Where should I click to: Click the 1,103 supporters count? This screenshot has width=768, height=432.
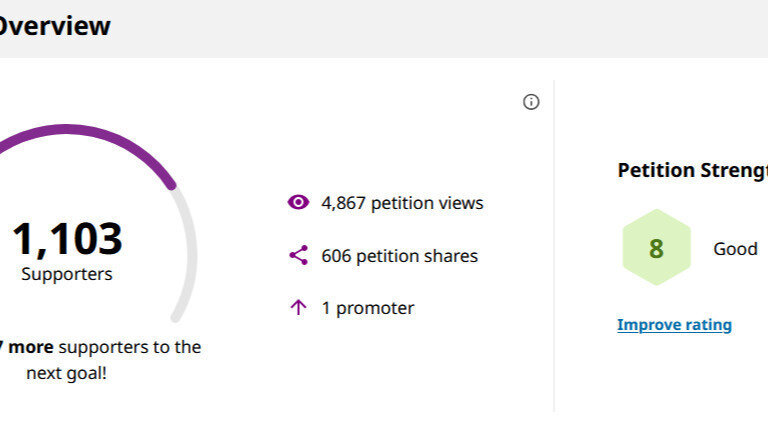[x=67, y=239]
